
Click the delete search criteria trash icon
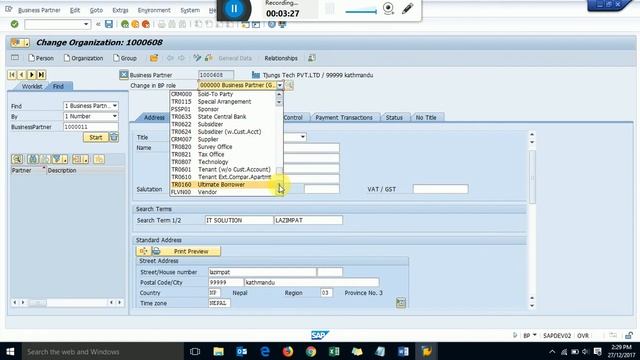click(x=114, y=137)
